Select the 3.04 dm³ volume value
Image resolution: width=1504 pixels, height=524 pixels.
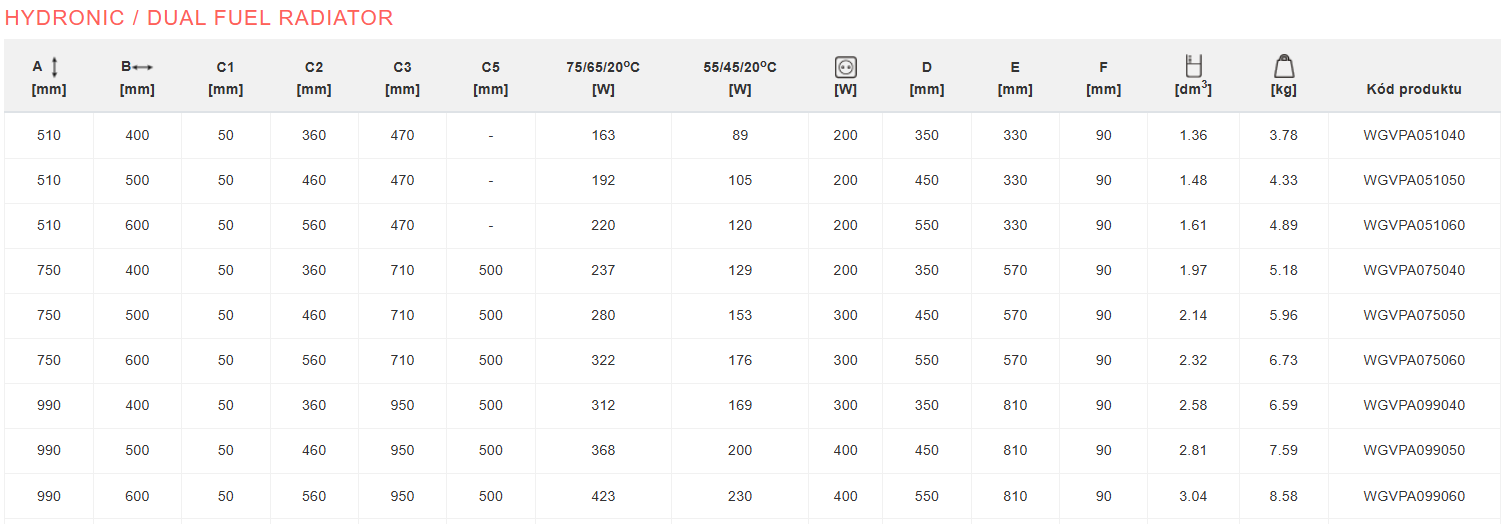[1193, 496]
